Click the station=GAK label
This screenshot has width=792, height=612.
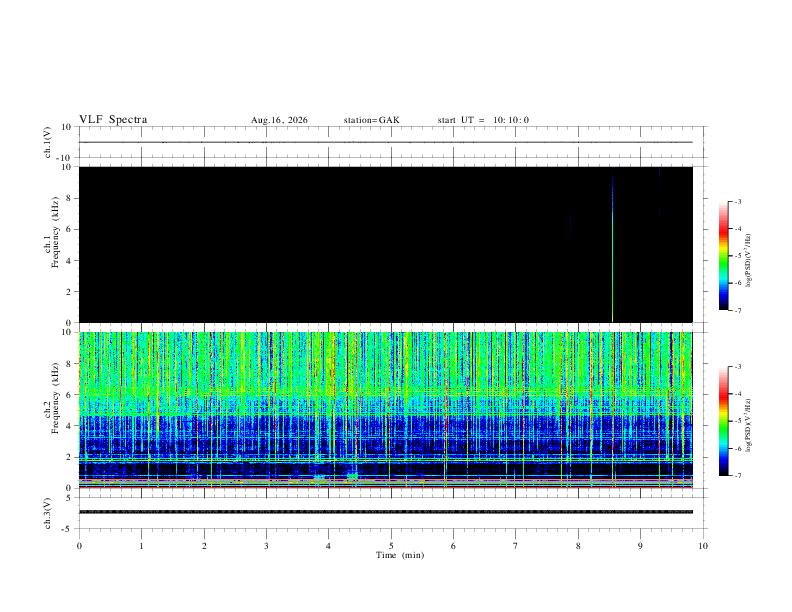click(371, 120)
